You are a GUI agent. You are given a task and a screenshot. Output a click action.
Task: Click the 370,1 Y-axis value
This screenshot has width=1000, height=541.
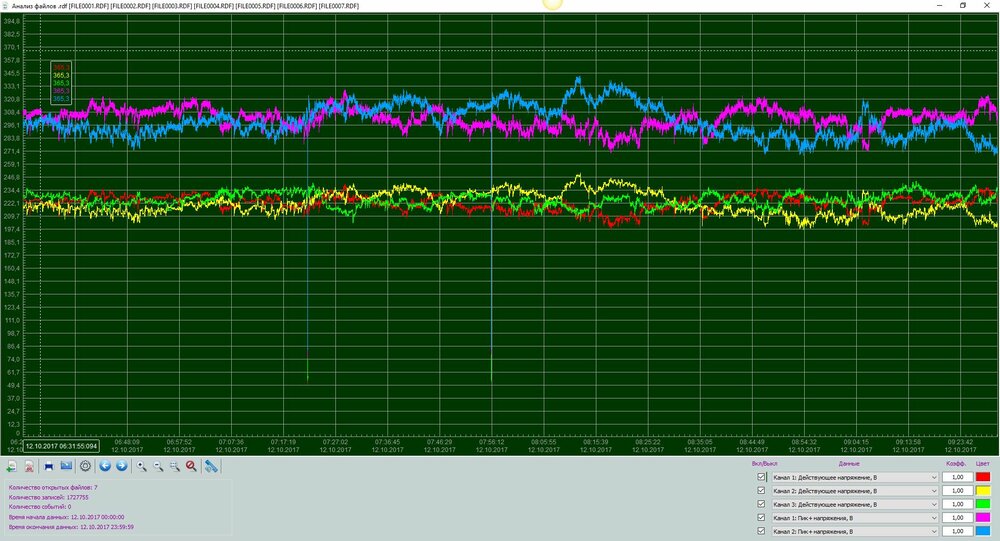(11, 47)
